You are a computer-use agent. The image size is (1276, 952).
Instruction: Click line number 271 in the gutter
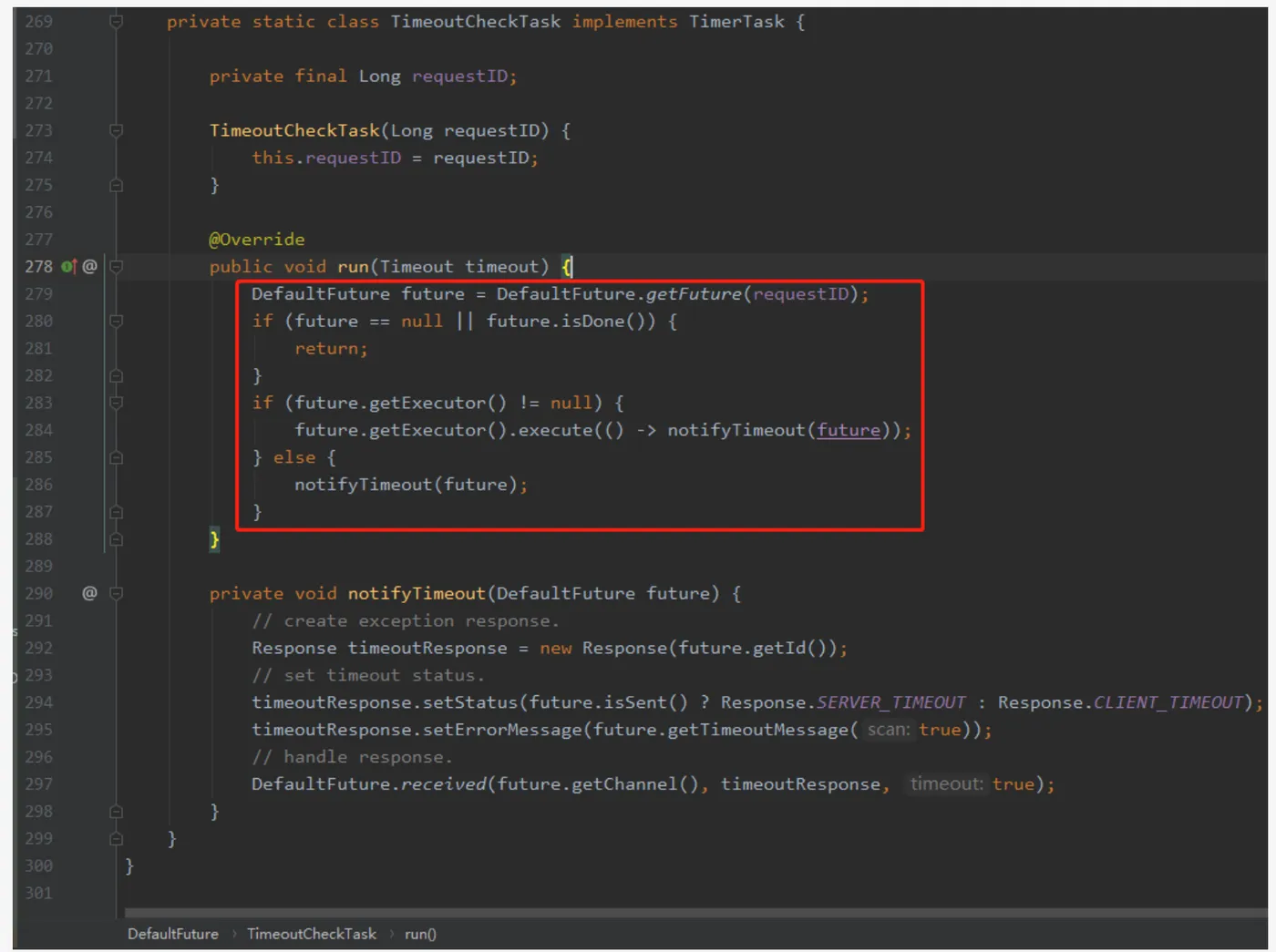pyautogui.click(x=39, y=76)
